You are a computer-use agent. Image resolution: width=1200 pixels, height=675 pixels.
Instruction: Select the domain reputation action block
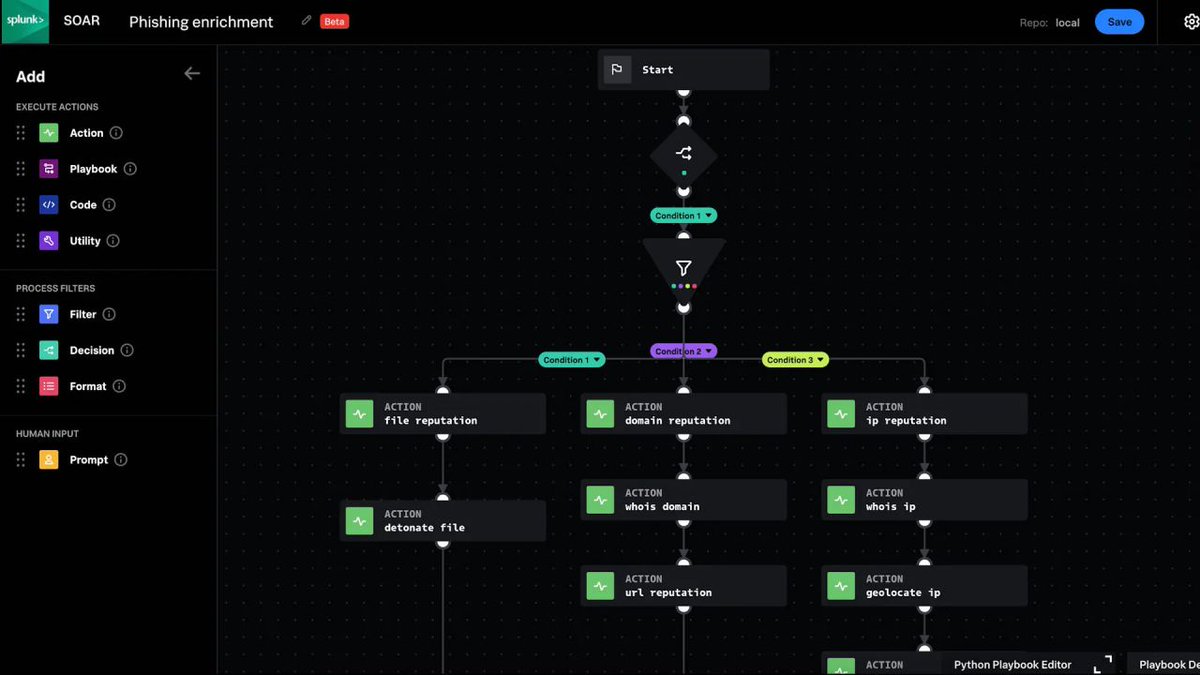coord(684,414)
